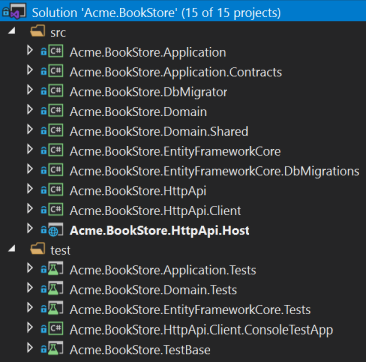Select Acme.BookStore.TestBase project name

coord(140,349)
